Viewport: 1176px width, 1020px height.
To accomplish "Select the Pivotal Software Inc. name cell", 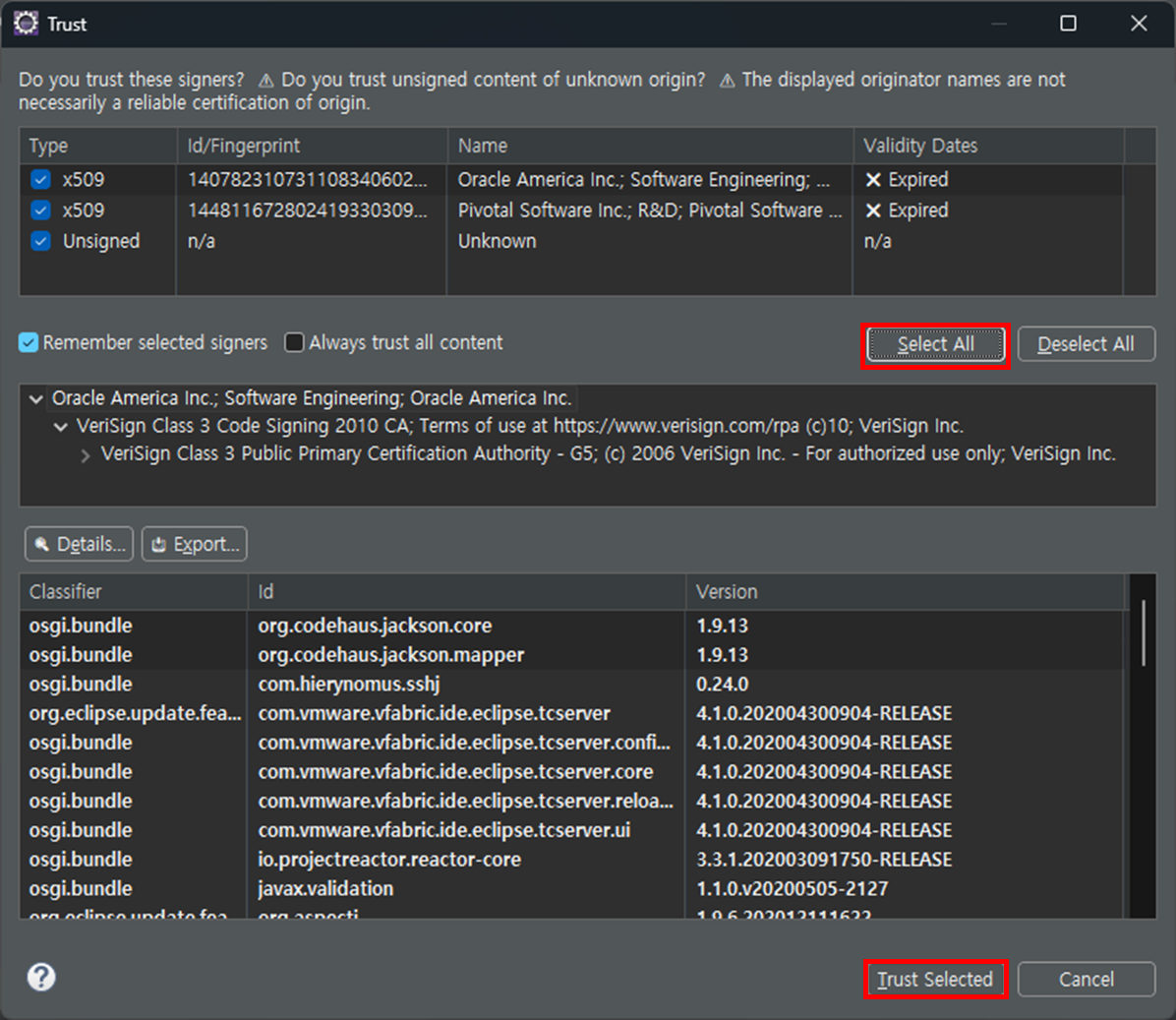I will [650, 210].
